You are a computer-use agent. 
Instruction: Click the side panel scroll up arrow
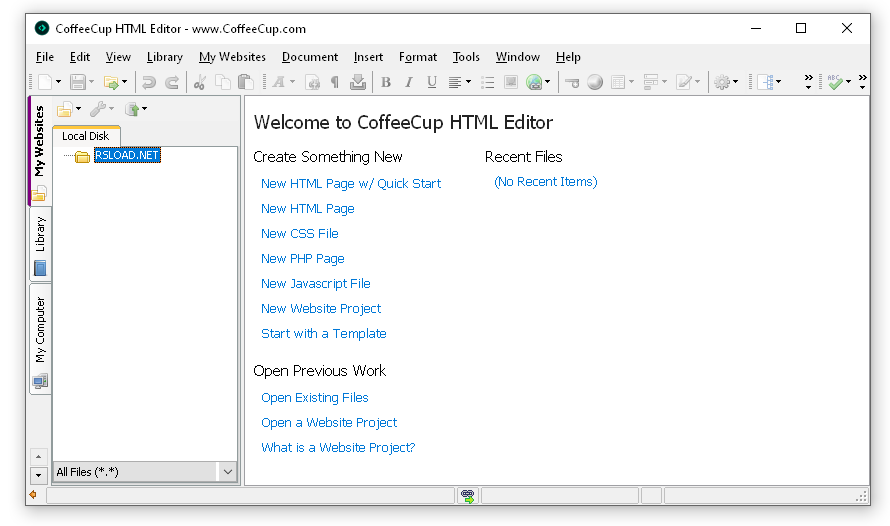[38, 457]
